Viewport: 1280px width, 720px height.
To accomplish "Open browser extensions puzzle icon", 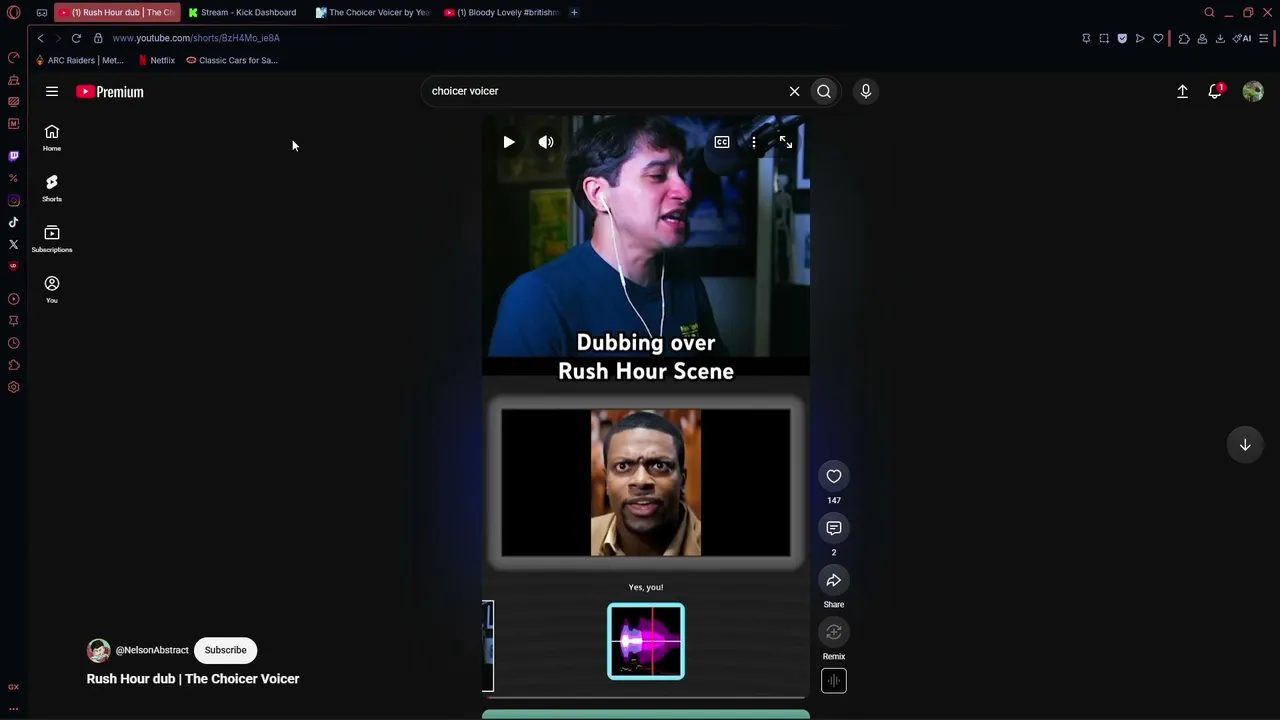I will coord(1184,38).
